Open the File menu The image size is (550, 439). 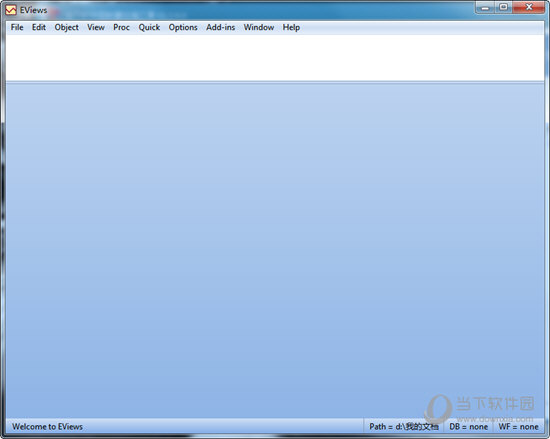(17, 27)
